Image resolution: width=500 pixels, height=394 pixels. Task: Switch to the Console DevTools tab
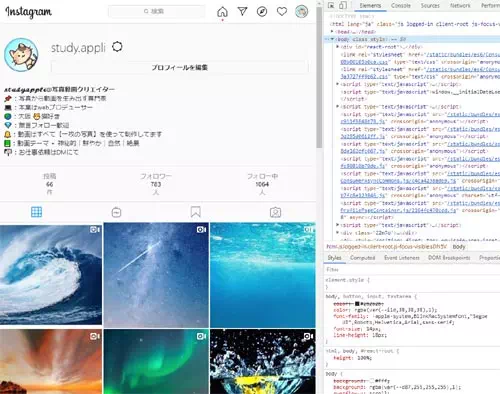click(401, 6)
